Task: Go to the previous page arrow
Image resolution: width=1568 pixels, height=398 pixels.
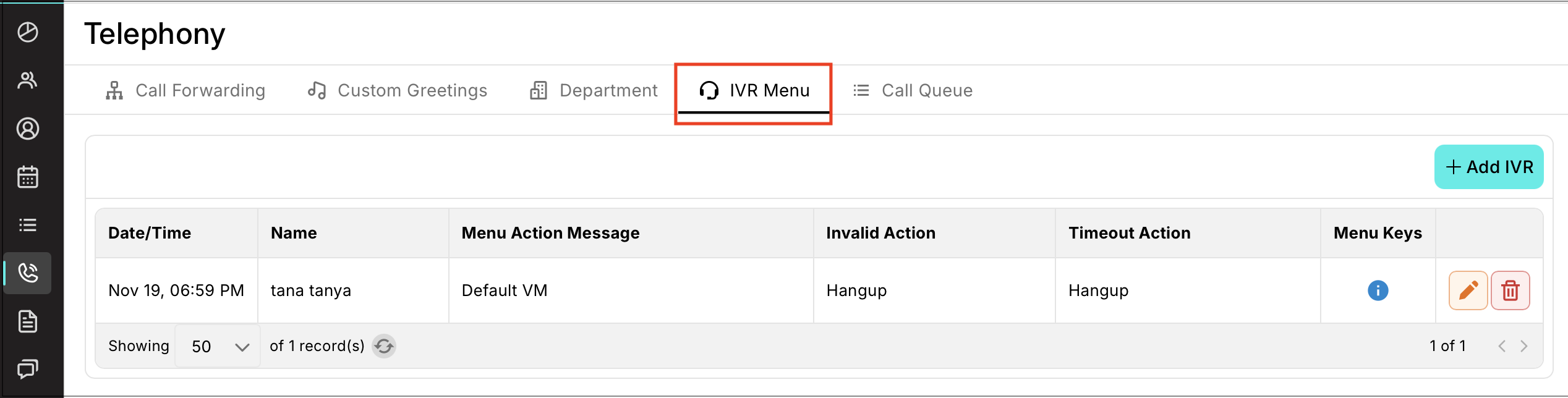Action: coord(1502,346)
